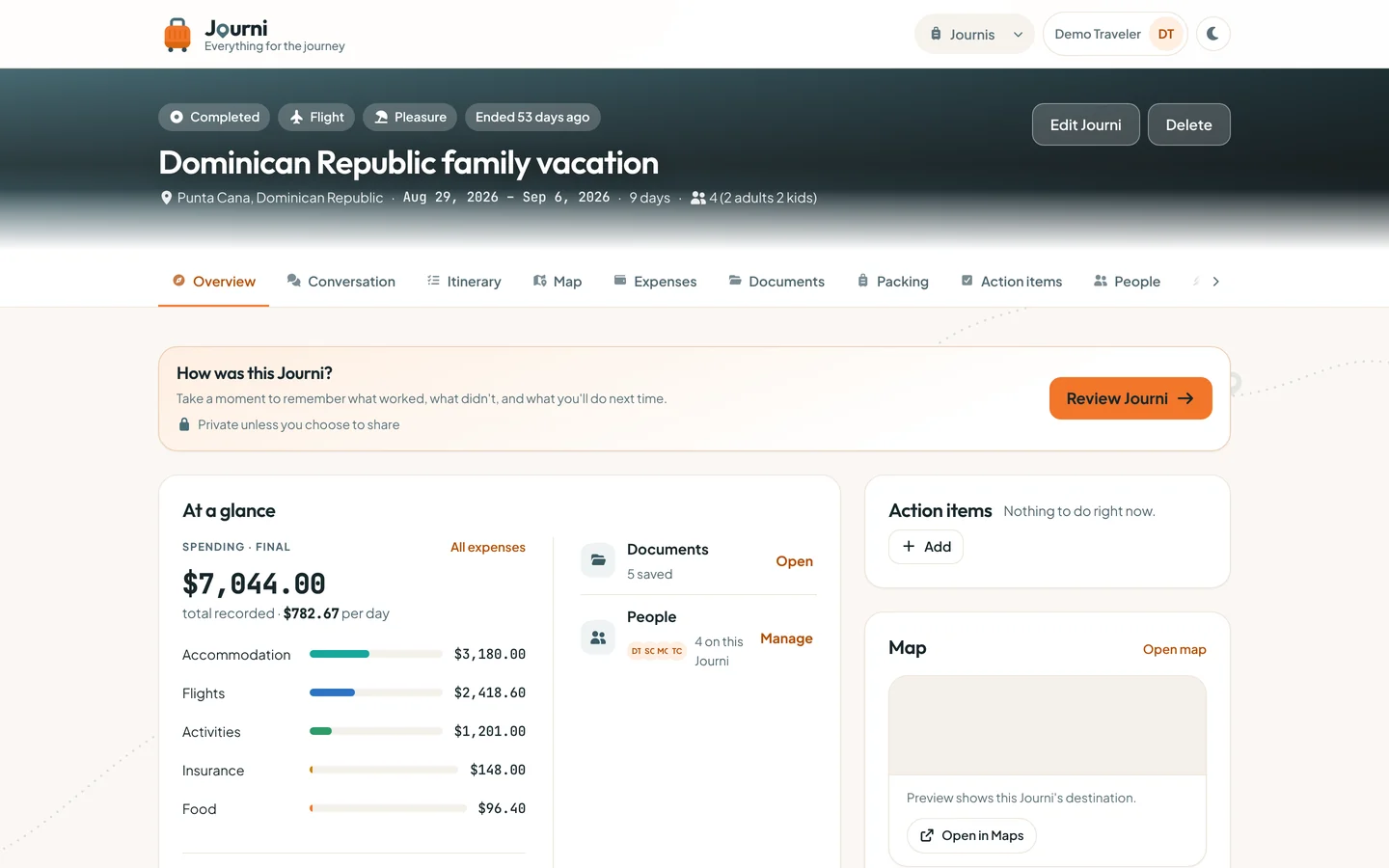Open the Action items tab
This screenshot has height=868, width=1389.
(1012, 282)
